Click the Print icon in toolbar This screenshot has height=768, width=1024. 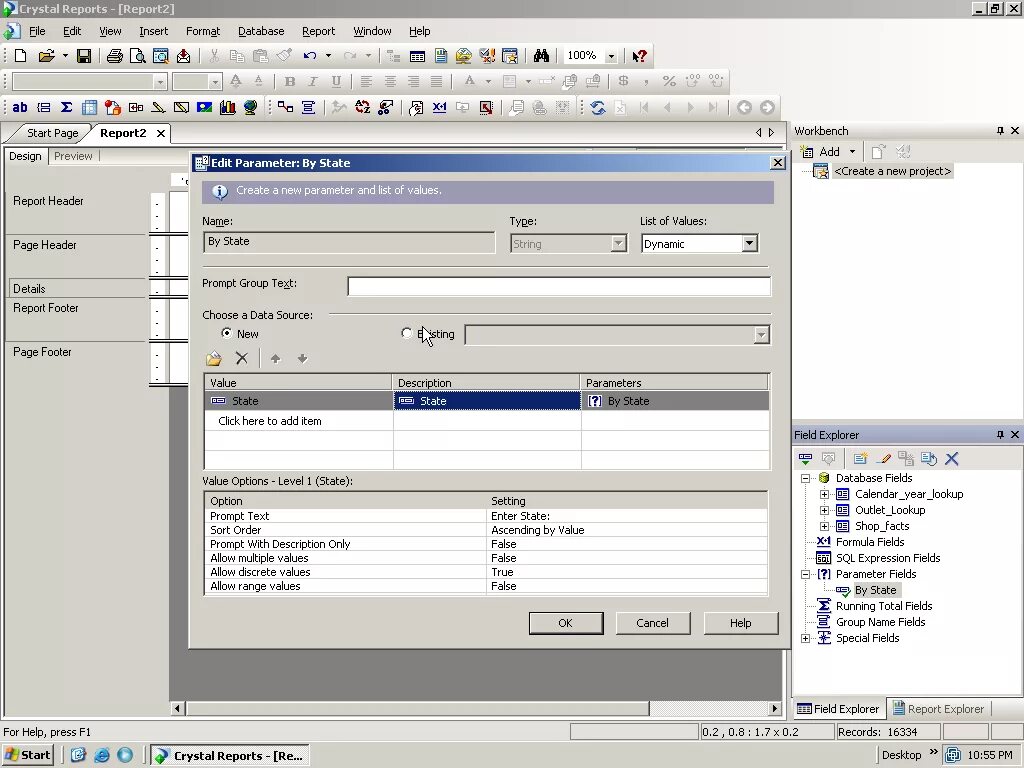pos(115,56)
